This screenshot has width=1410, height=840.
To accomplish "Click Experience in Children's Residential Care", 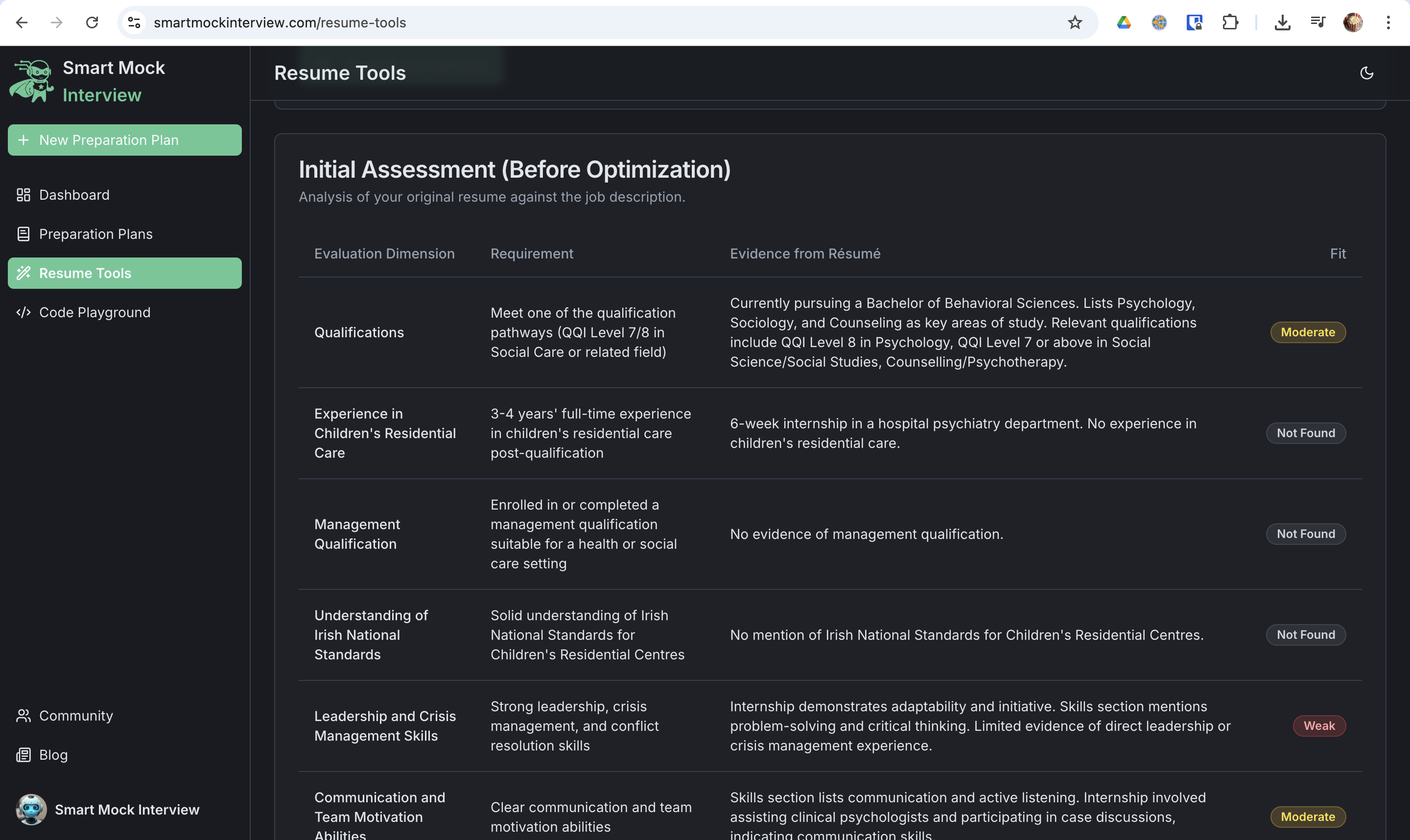I will 385,433.
